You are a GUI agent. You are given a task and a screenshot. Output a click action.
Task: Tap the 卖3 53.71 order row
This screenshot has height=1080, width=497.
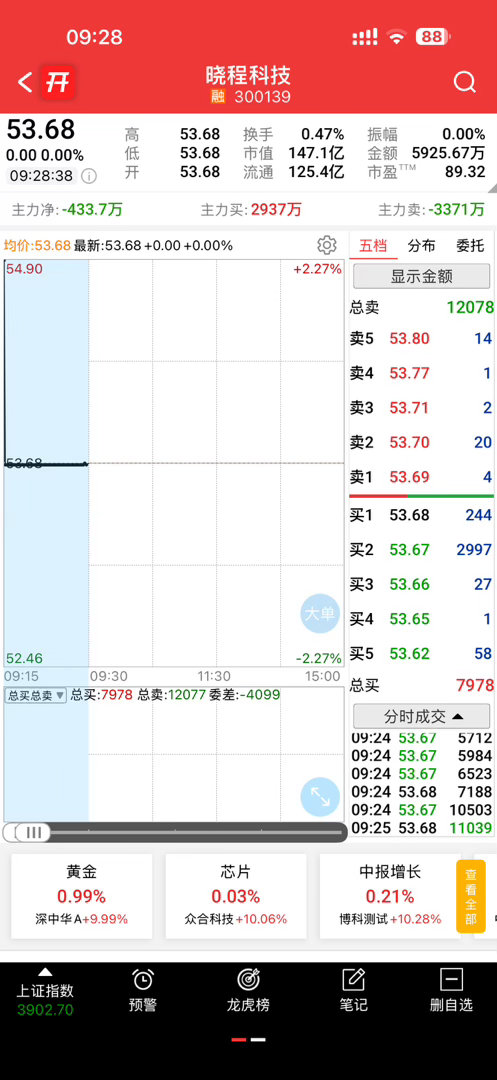click(421, 408)
